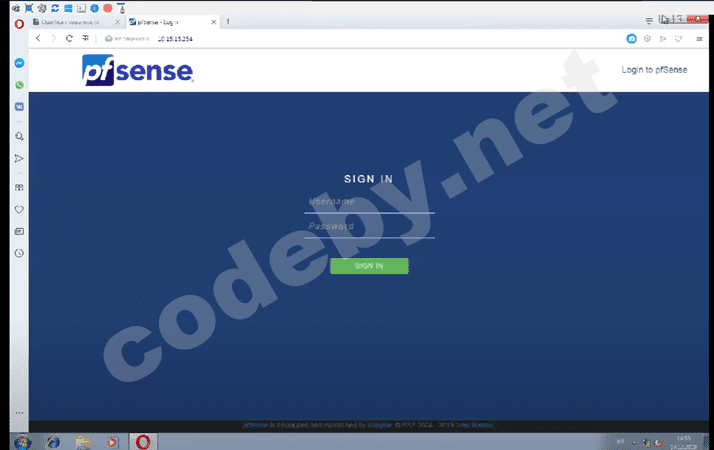
Task: Open the Speed Dial start page button
Action: click(x=85, y=38)
